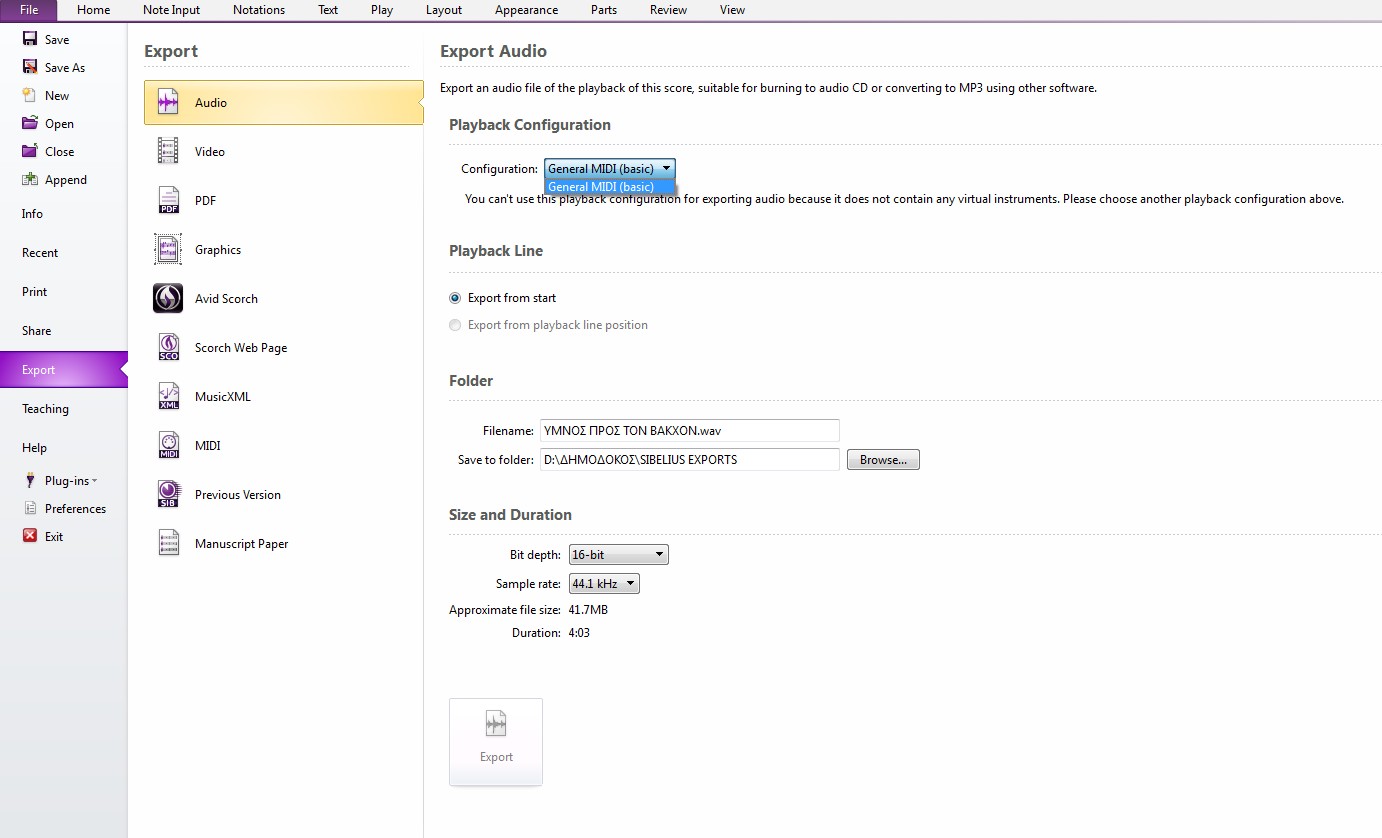Open the File tab
The width and height of the screenshot is (1382, 838).
coord(29,10)
